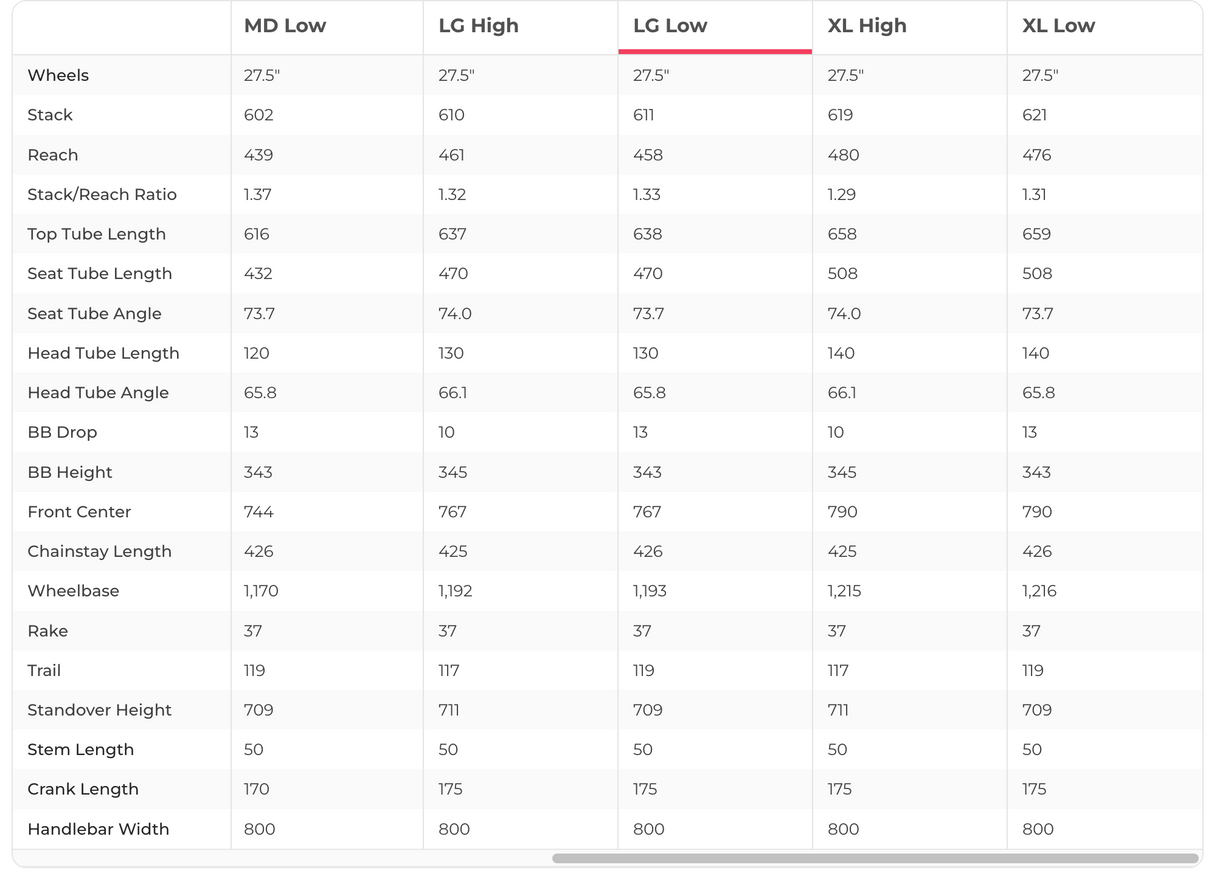
Task: Select the LG High column header
Action: pos(478,26)
